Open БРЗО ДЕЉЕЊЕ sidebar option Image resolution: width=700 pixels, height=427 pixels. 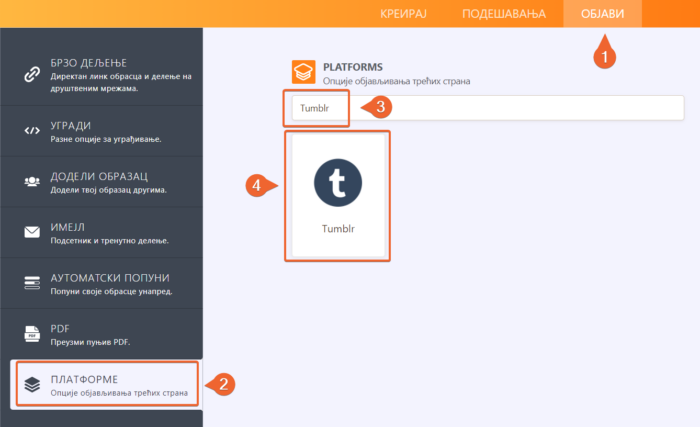coord(101,67)
